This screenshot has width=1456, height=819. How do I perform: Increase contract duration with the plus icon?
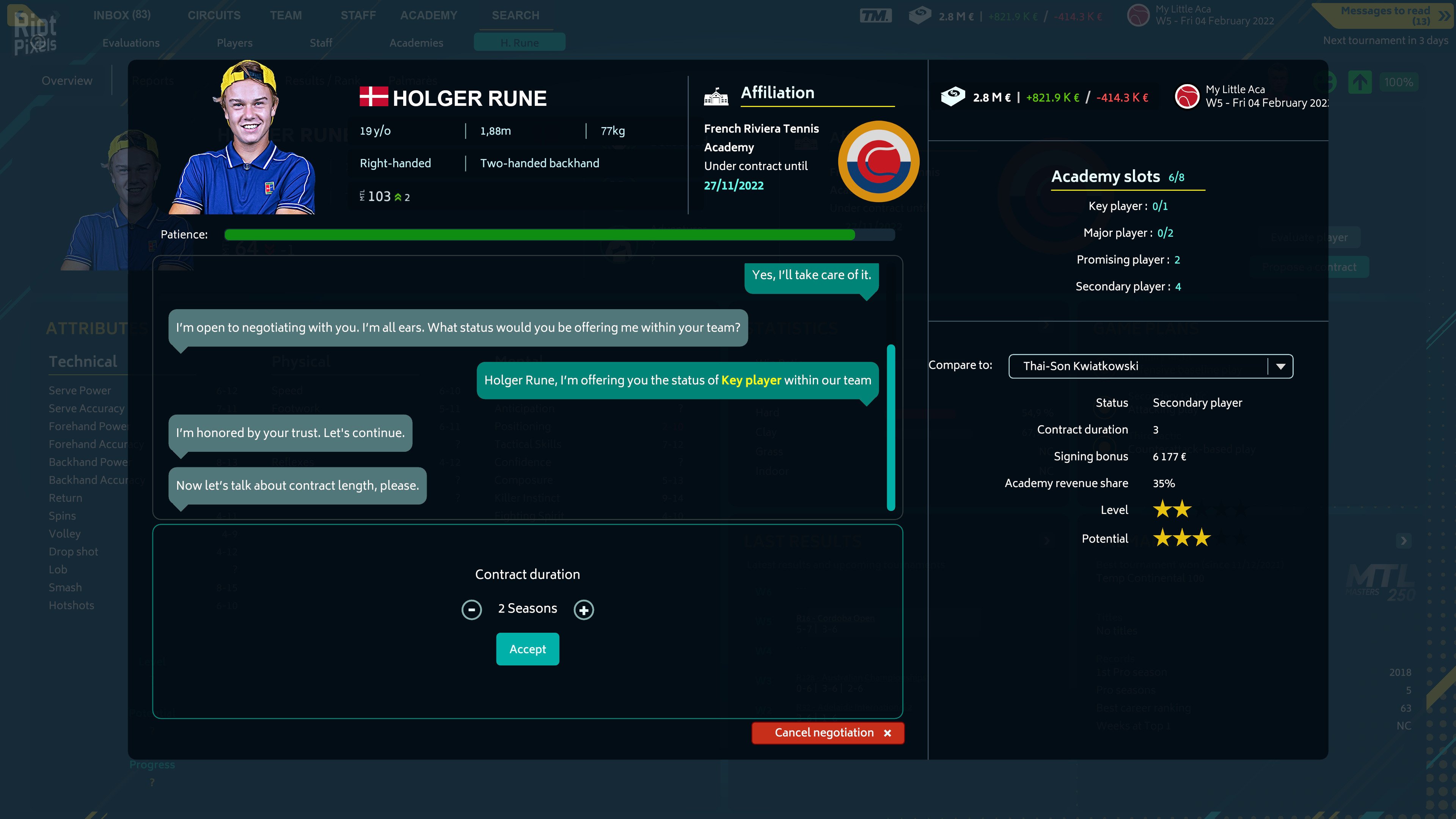(584, 609)
